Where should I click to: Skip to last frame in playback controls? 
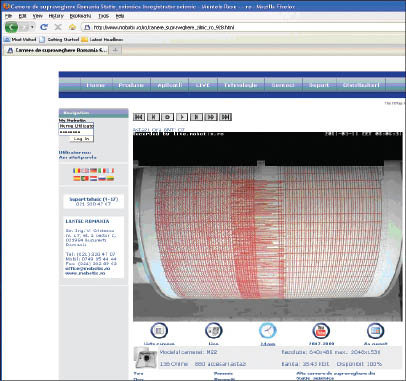click(226, 117)
